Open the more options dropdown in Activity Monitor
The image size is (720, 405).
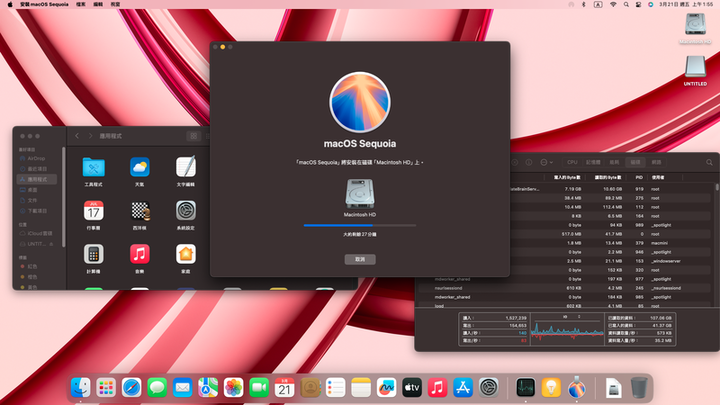pos(546,162)
